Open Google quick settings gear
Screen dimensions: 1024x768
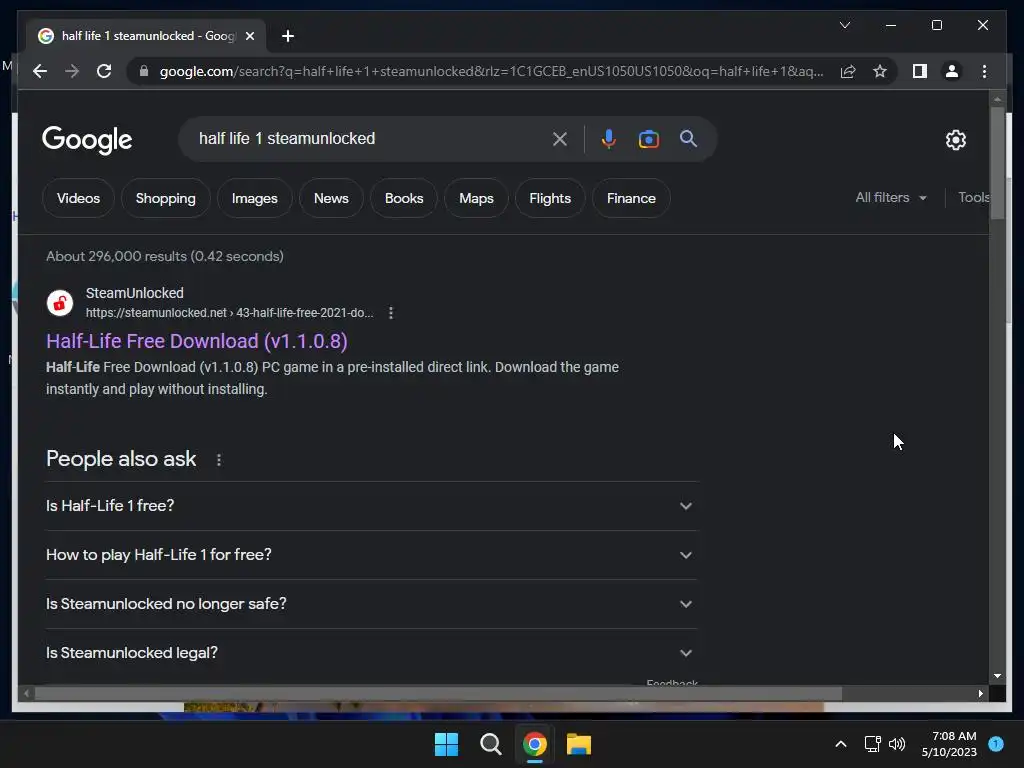(955, 140)
